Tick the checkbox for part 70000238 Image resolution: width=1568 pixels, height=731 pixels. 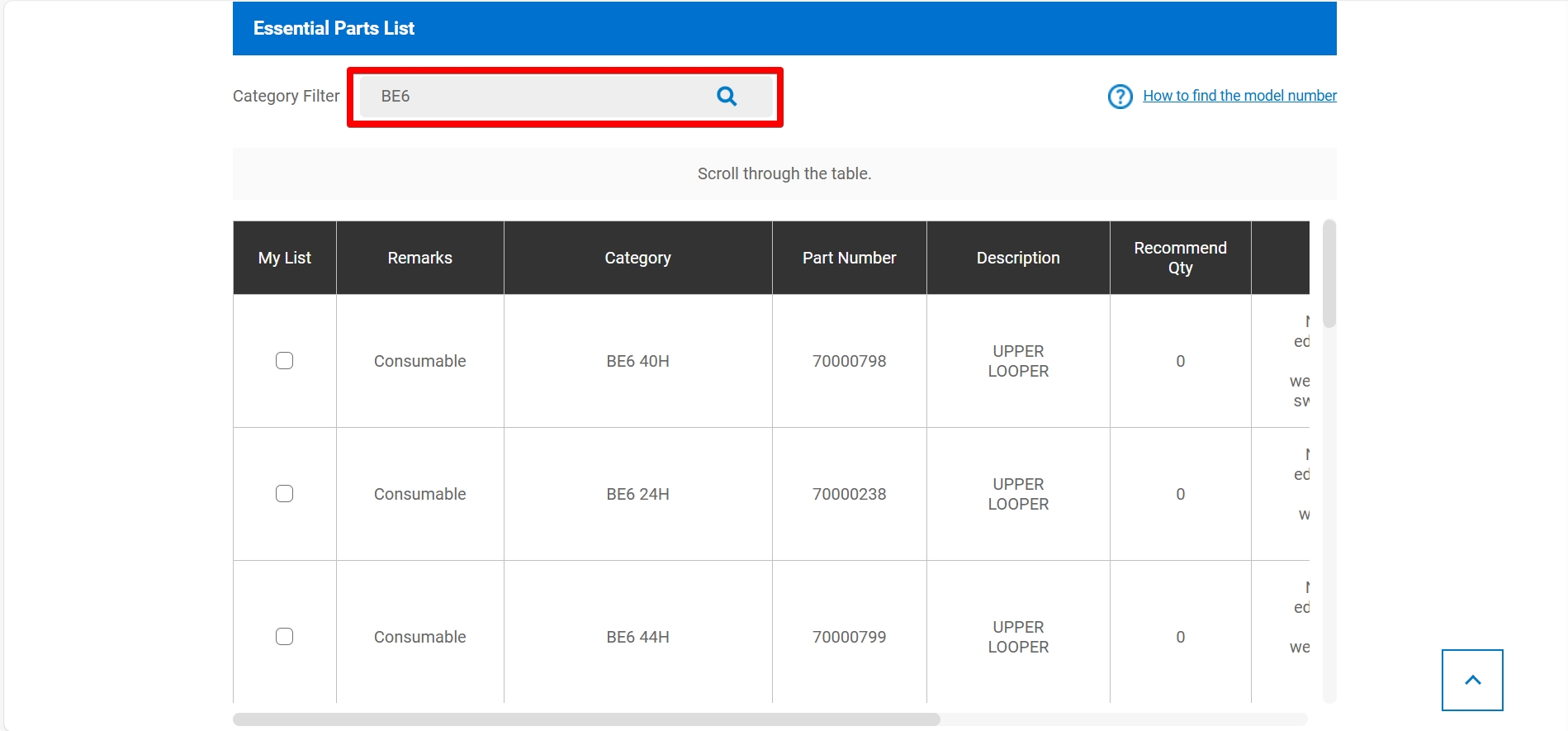[x=284, y=494]
